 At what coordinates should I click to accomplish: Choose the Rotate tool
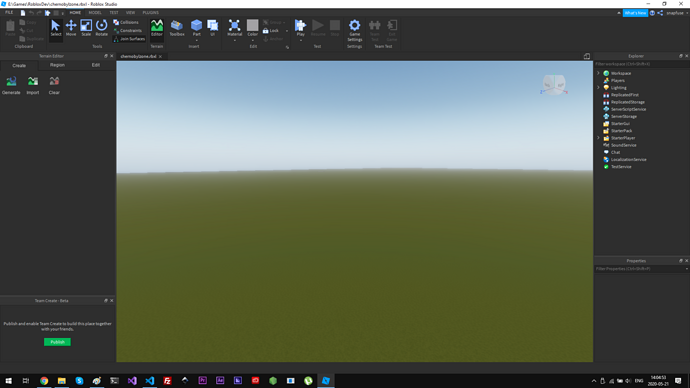(102, 28)
